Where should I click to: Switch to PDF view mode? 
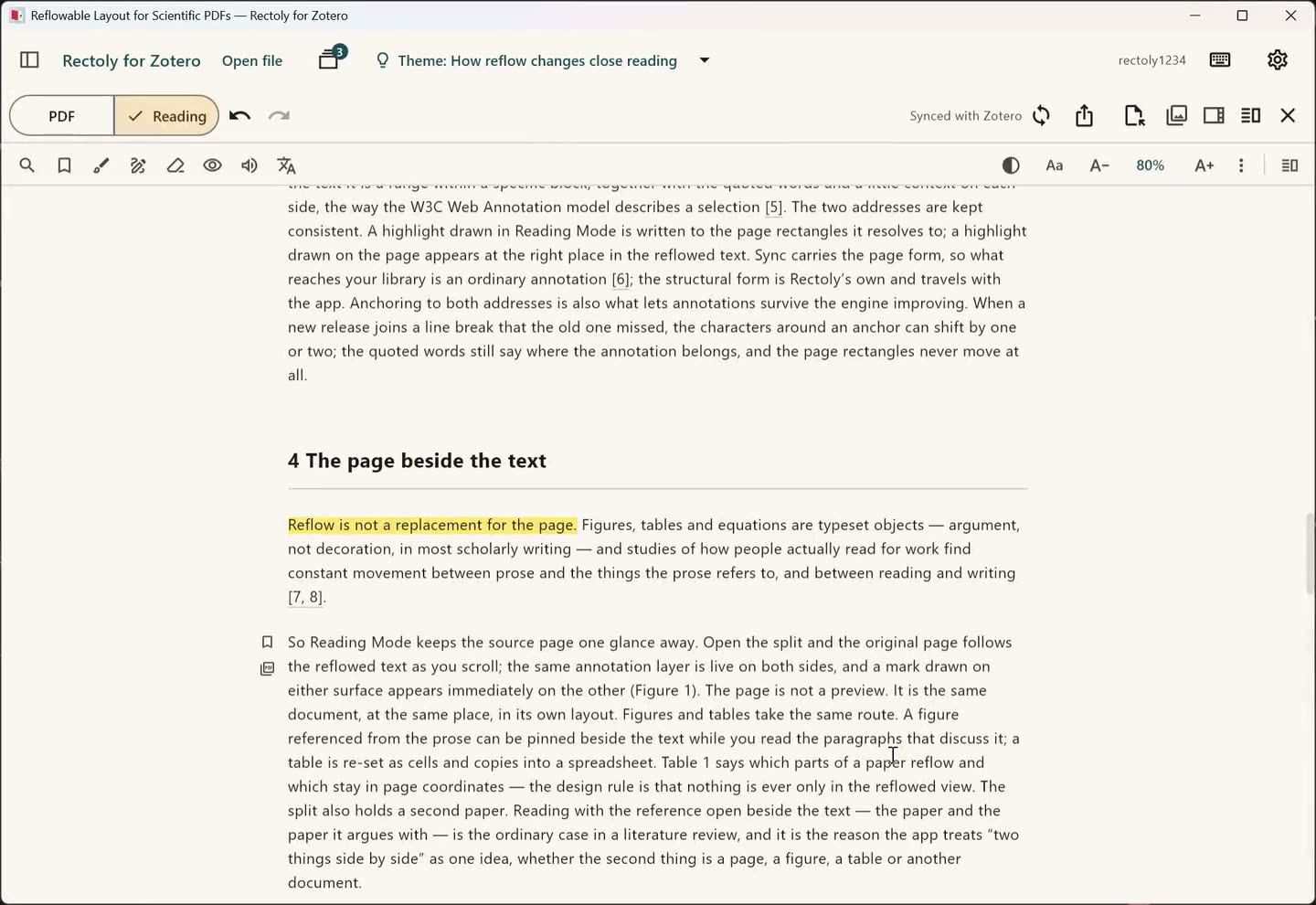(x=62, y=116)
